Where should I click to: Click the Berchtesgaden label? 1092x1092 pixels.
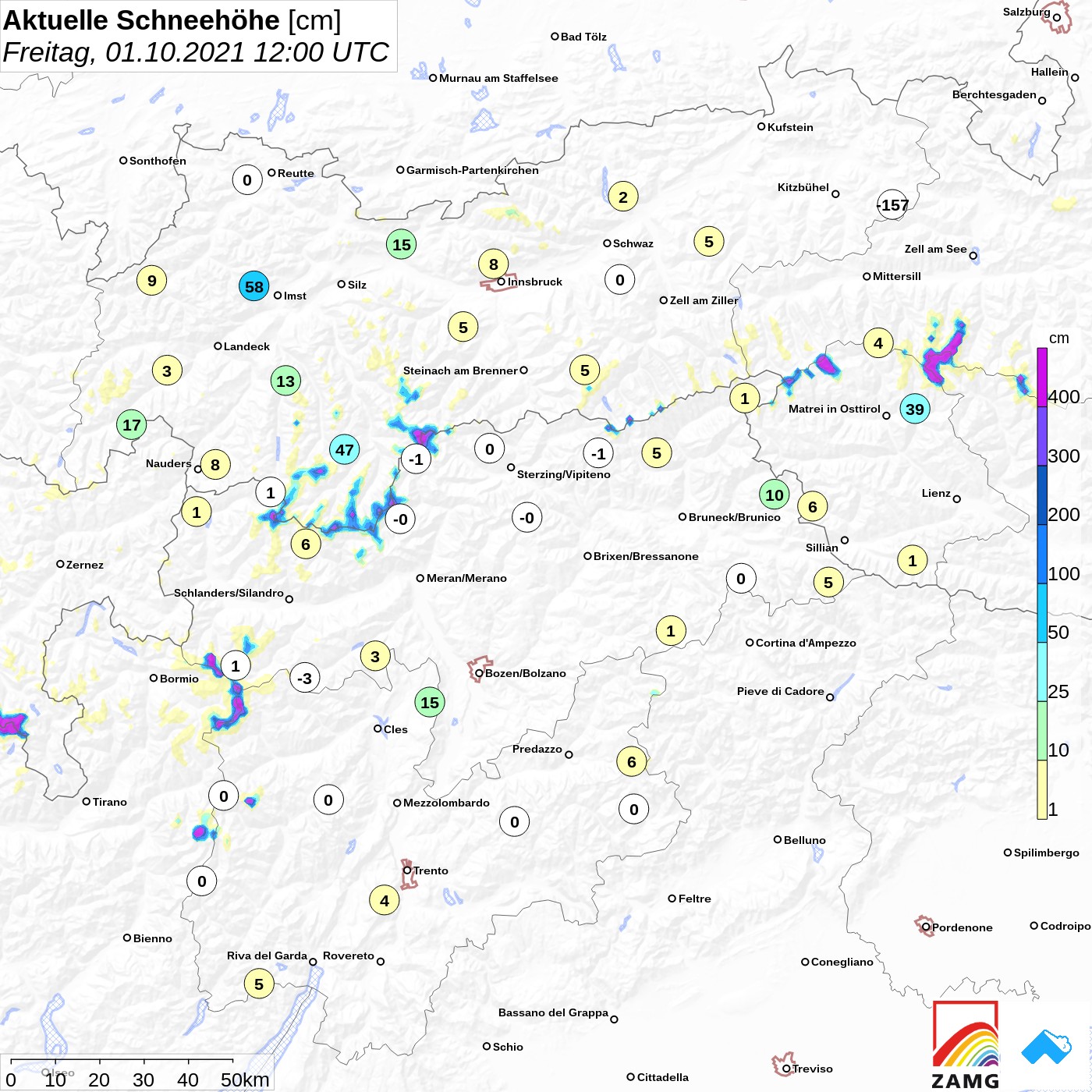[994, 94]
